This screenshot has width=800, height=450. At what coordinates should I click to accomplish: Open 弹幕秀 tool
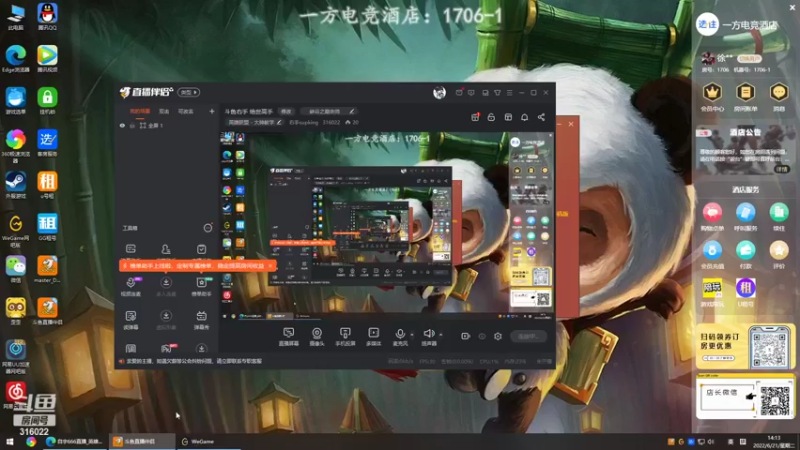pyautogui.click(x=202, y=320)
